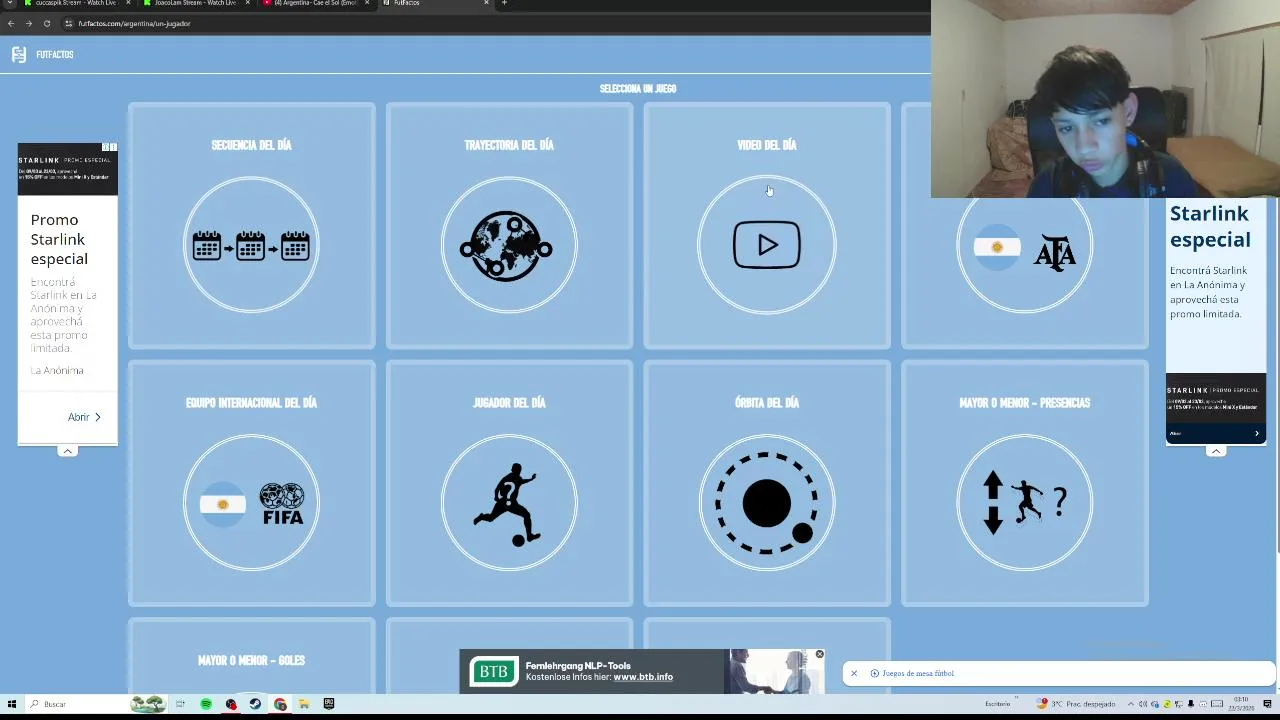Open the tab search dropdown arrow
The height and width of the screenshot is (720, 1280).
tap(11, 3)
